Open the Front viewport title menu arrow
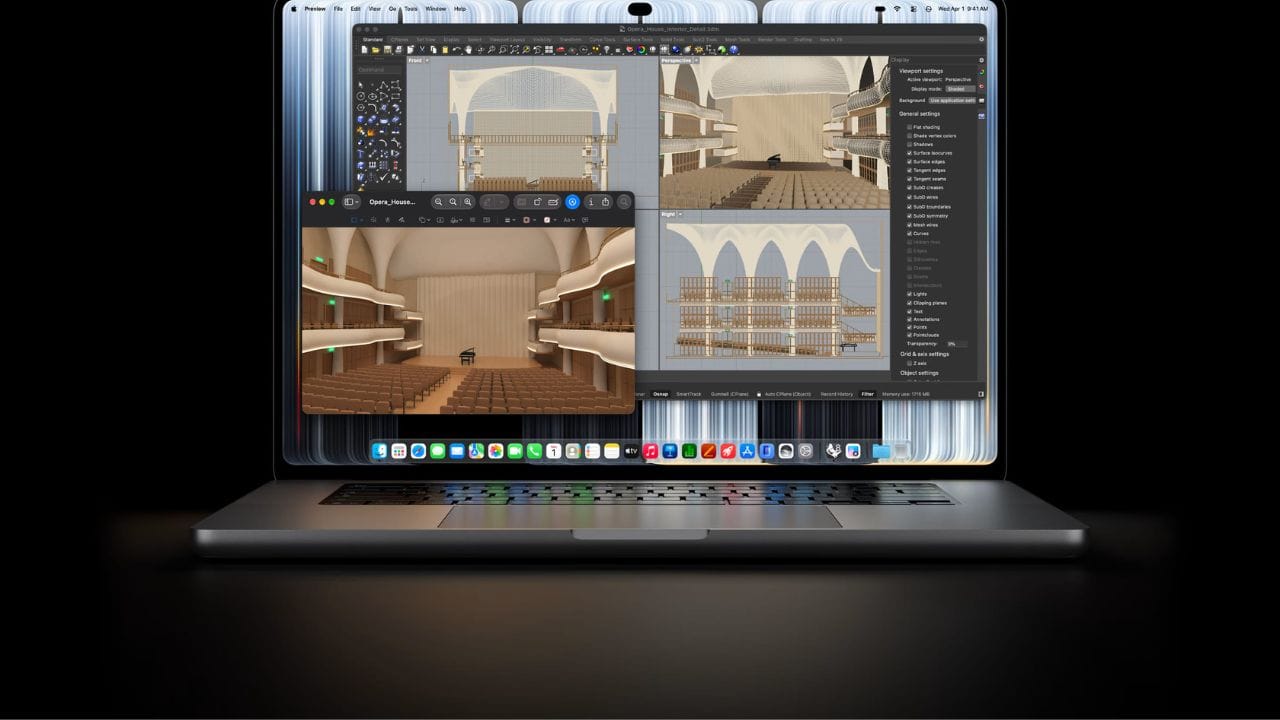Image resolution: width=1280 pixels, height=720 pixels. tap(427, 61)
